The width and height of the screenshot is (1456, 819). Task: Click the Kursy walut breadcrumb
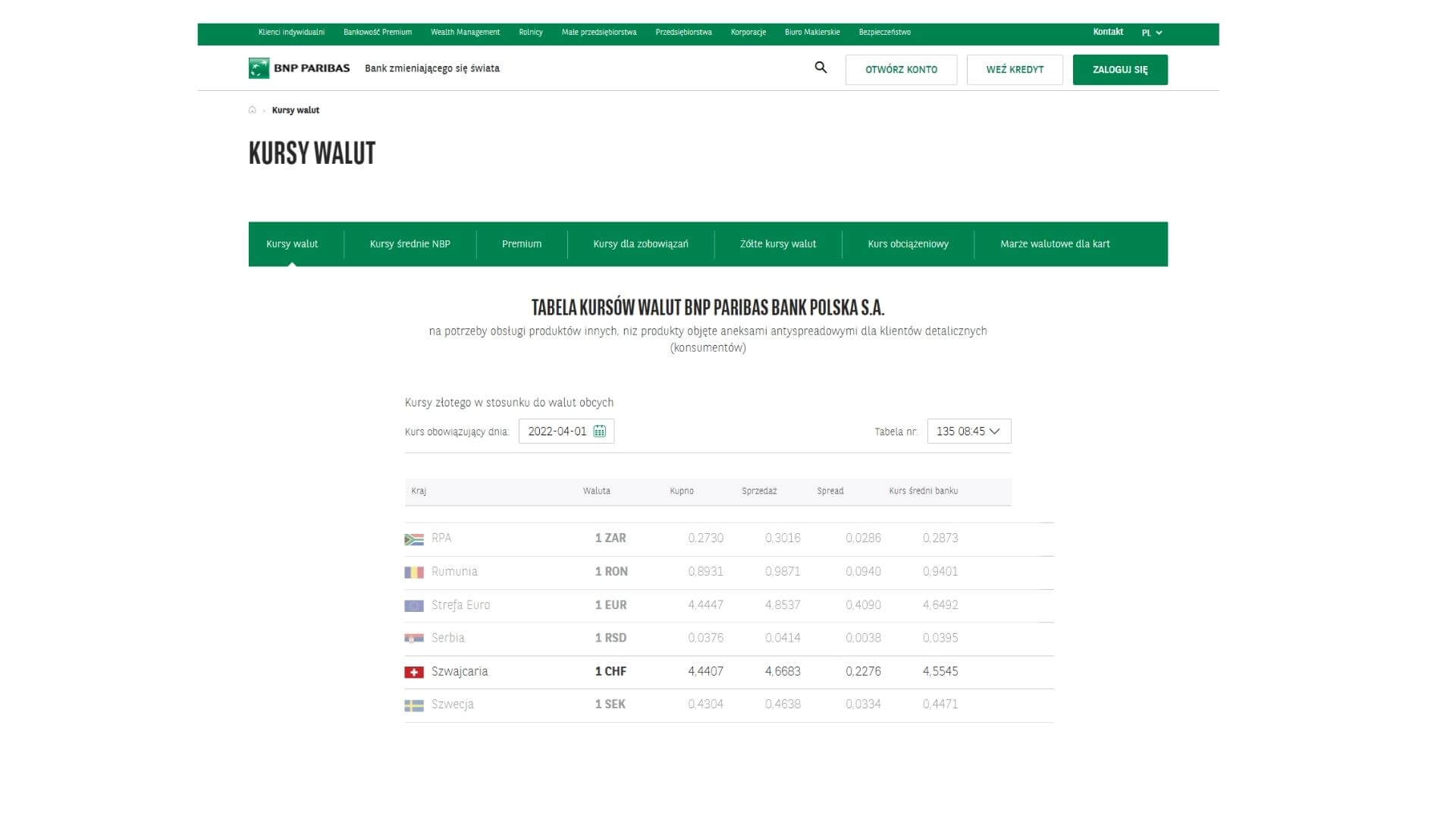296,110
